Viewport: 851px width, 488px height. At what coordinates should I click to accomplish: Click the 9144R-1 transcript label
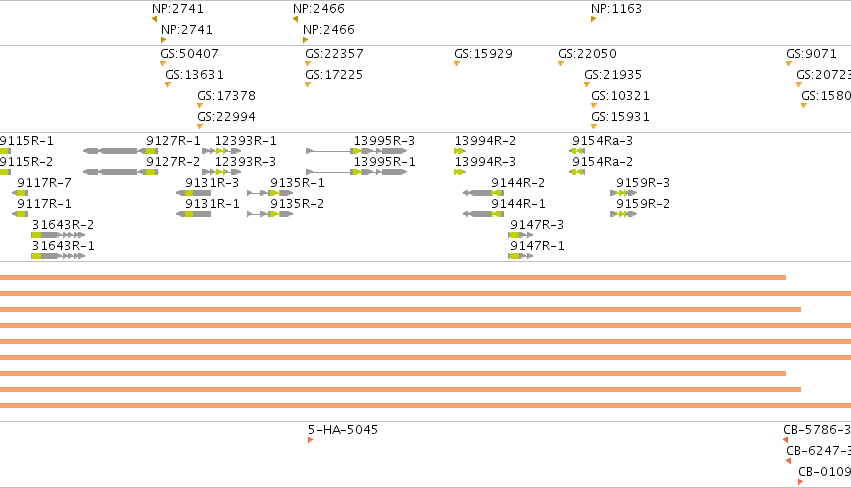(x=518, y=204)
